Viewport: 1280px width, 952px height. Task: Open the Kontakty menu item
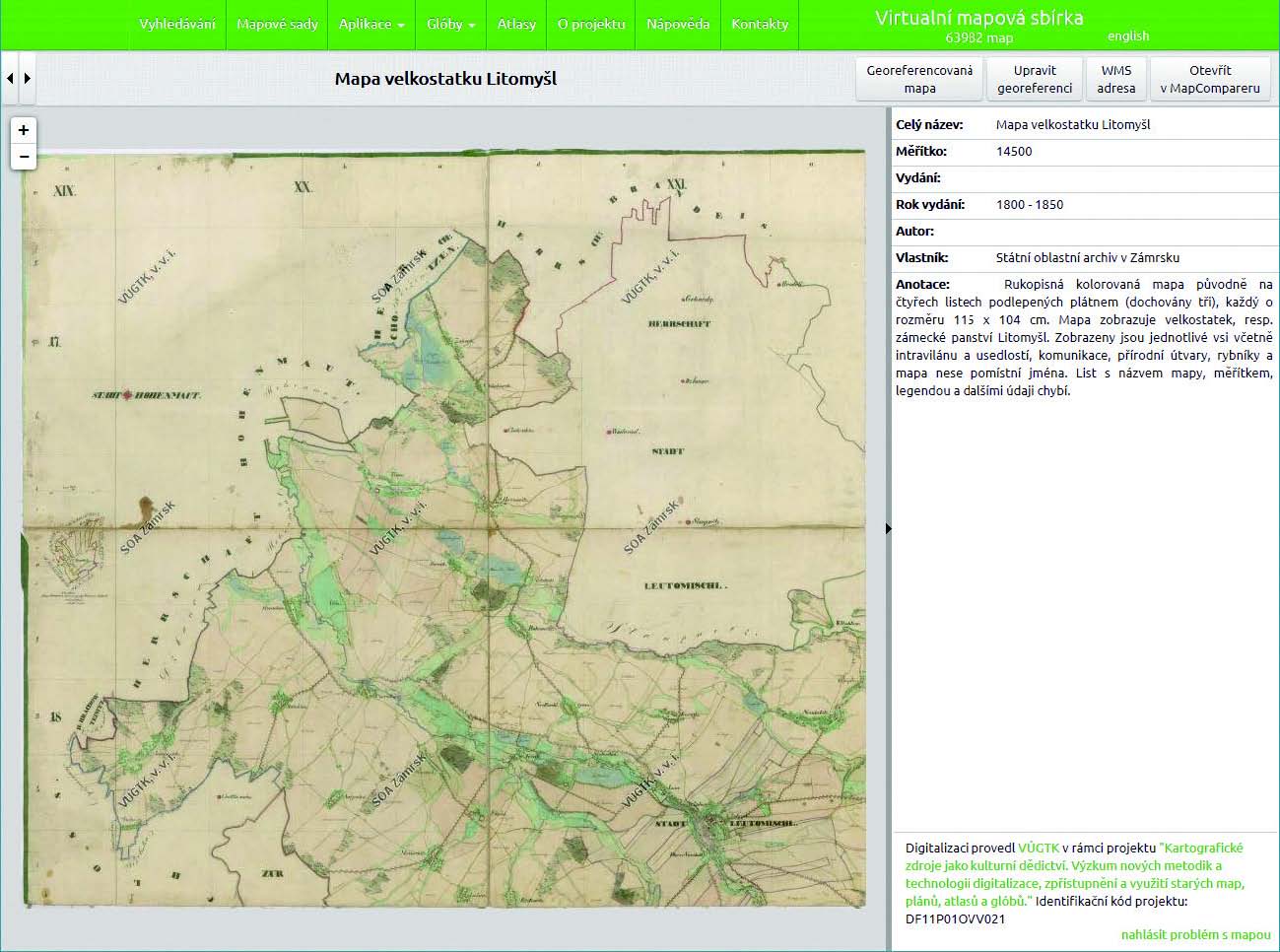coord(760,24)
